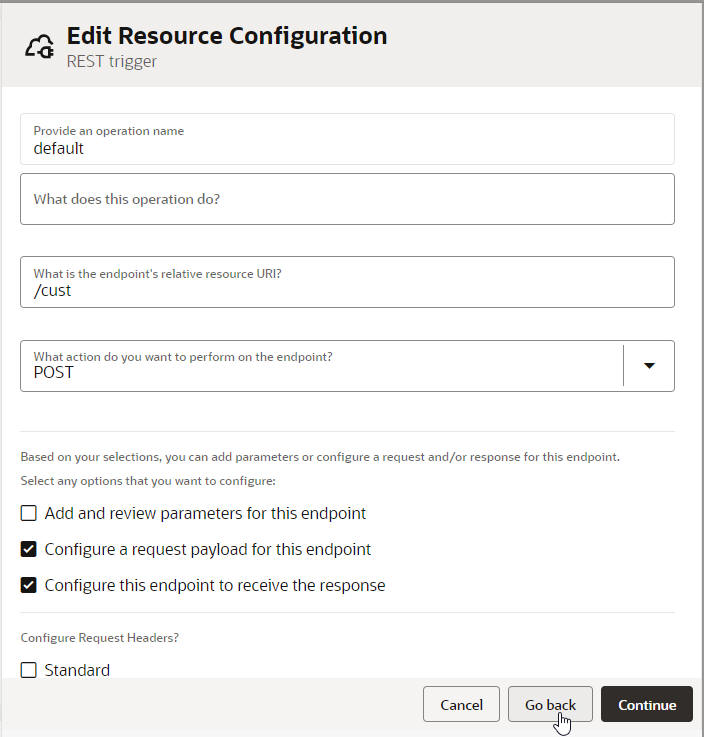Click the REST trigger cloud icon

(39, 46)
